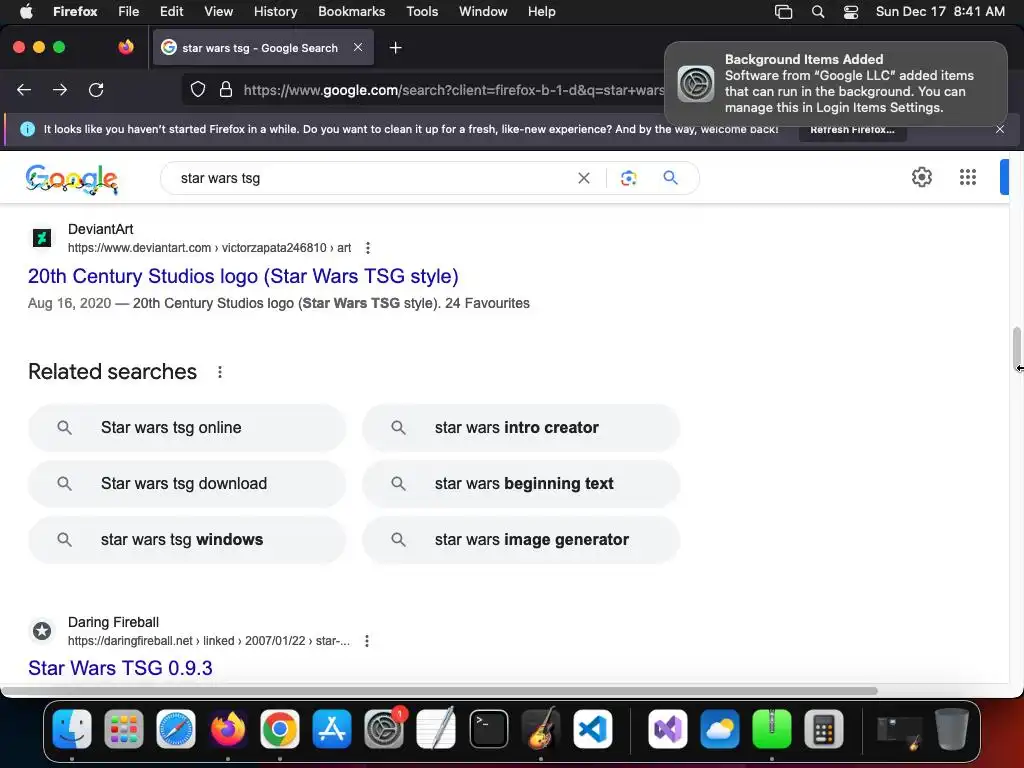
Task: Click the DeviantArt site favicon
Action: (42, 238)
